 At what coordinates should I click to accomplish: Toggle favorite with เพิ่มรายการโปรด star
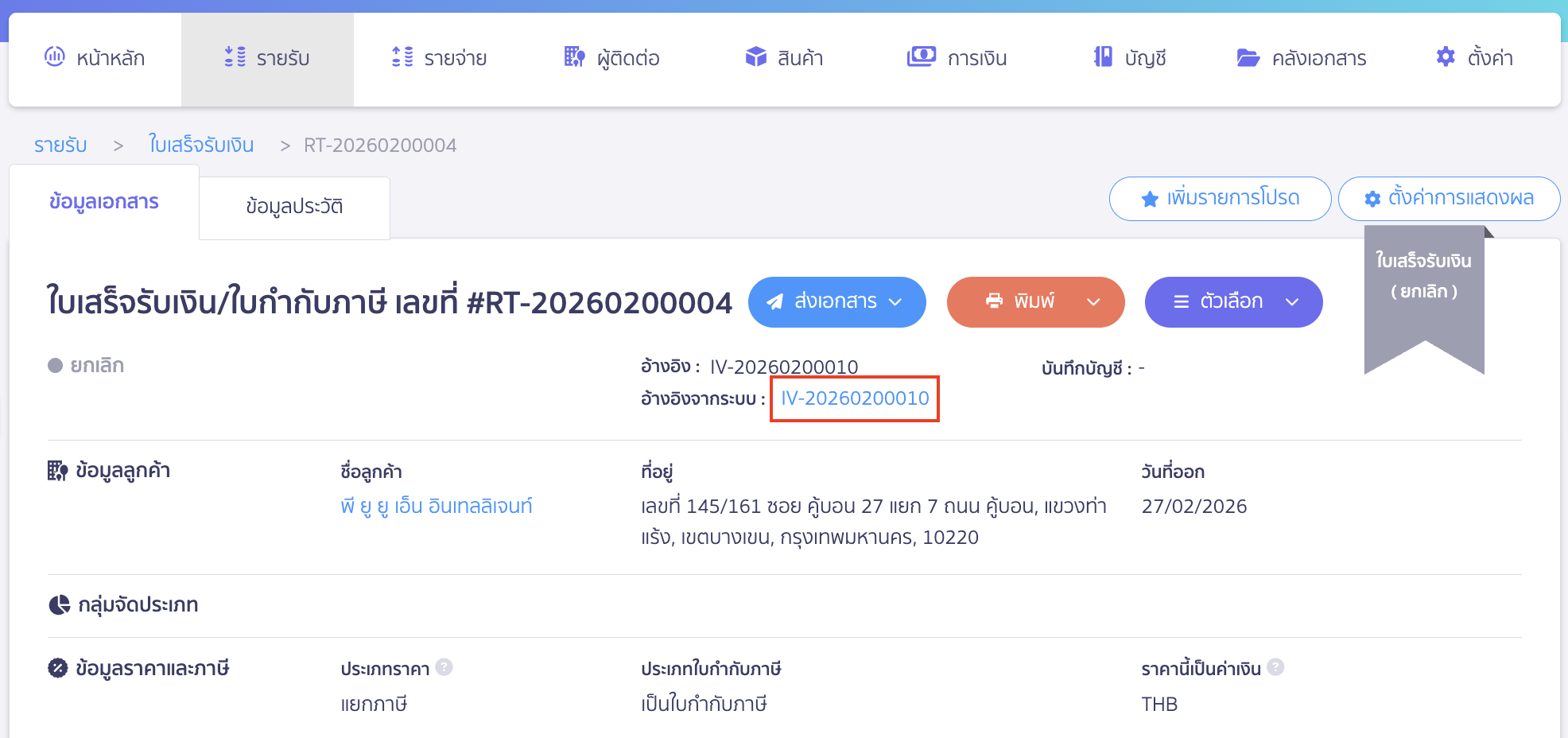point(1150,198)
